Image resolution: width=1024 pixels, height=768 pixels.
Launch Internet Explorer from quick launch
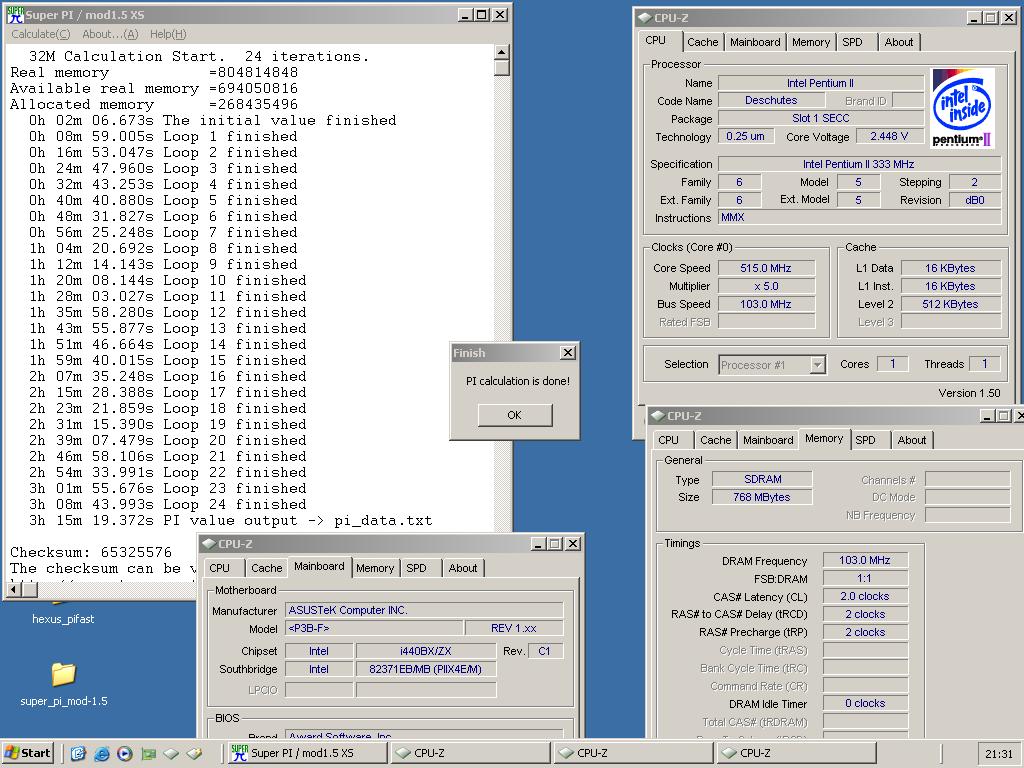coord(101,754)
